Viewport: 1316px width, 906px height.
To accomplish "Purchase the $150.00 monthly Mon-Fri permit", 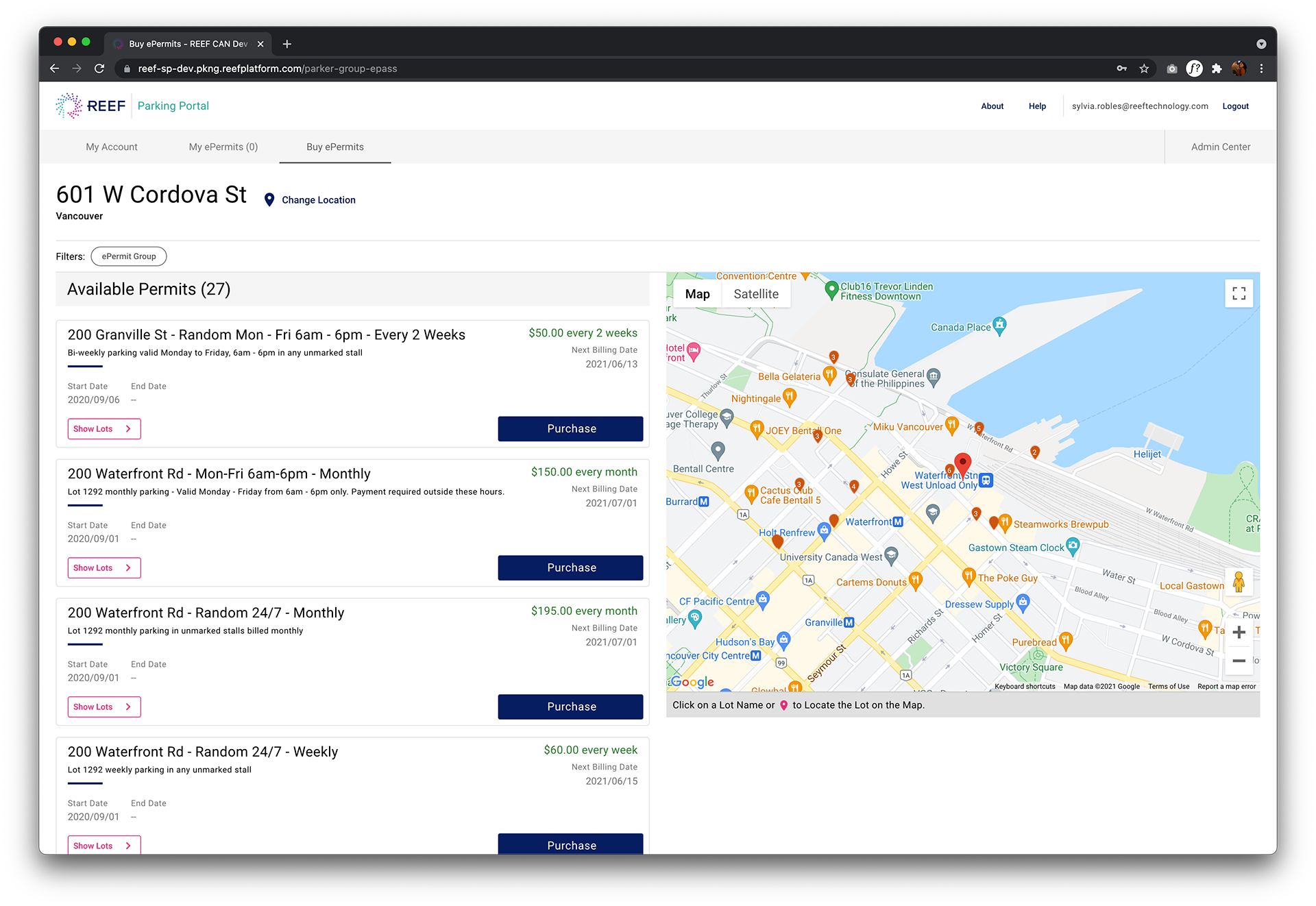I will pos(570,568).
